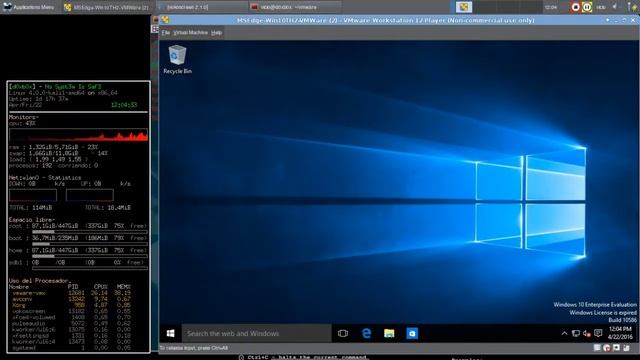Image resolution: width=640 pixels, height=360 pixels.
Task: Open the Help menu in VMware Player
Action: point(216,33)
